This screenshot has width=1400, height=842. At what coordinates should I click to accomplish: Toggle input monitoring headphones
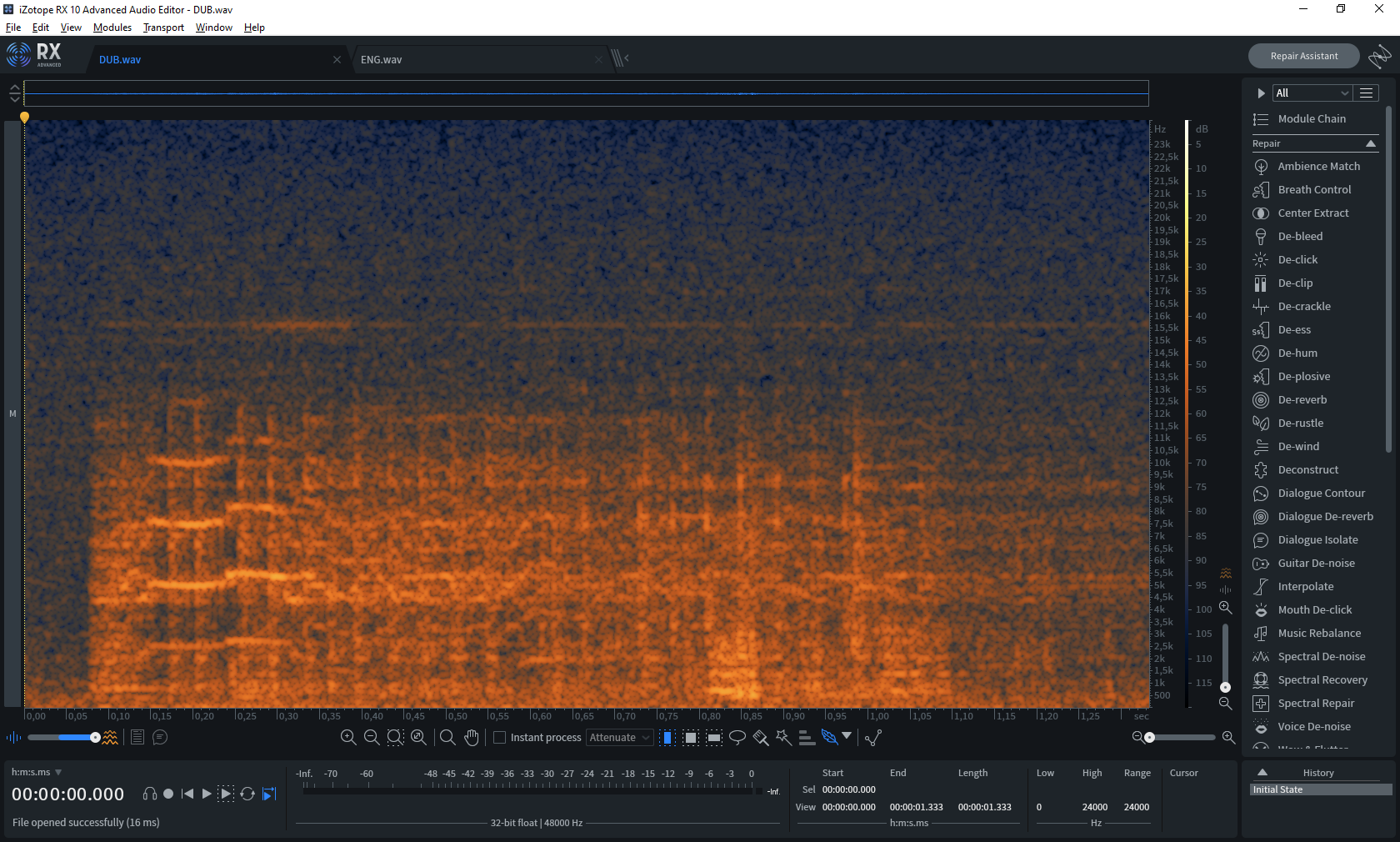pyautogui.click(x=150, y=794)
